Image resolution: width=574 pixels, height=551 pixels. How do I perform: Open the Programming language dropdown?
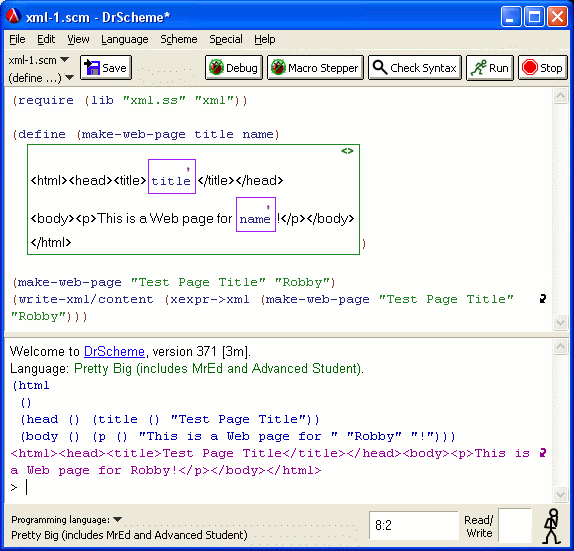tap(66, 520)
